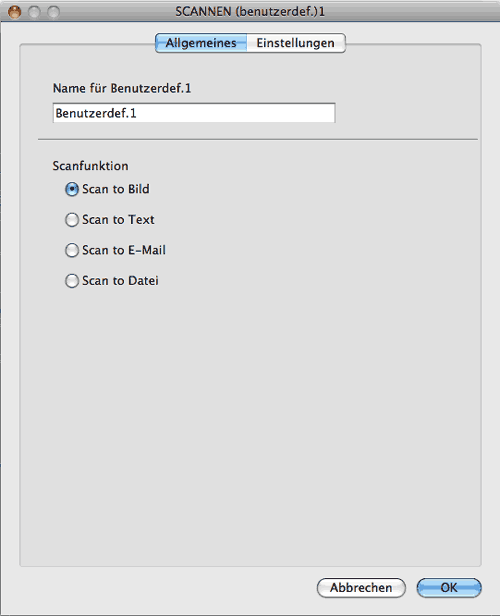The width and height of the screenshot is (500, 616).
Task: Click the 'Scan to Datei' label text
Action: pyautogui.click(x=120, y=280)
